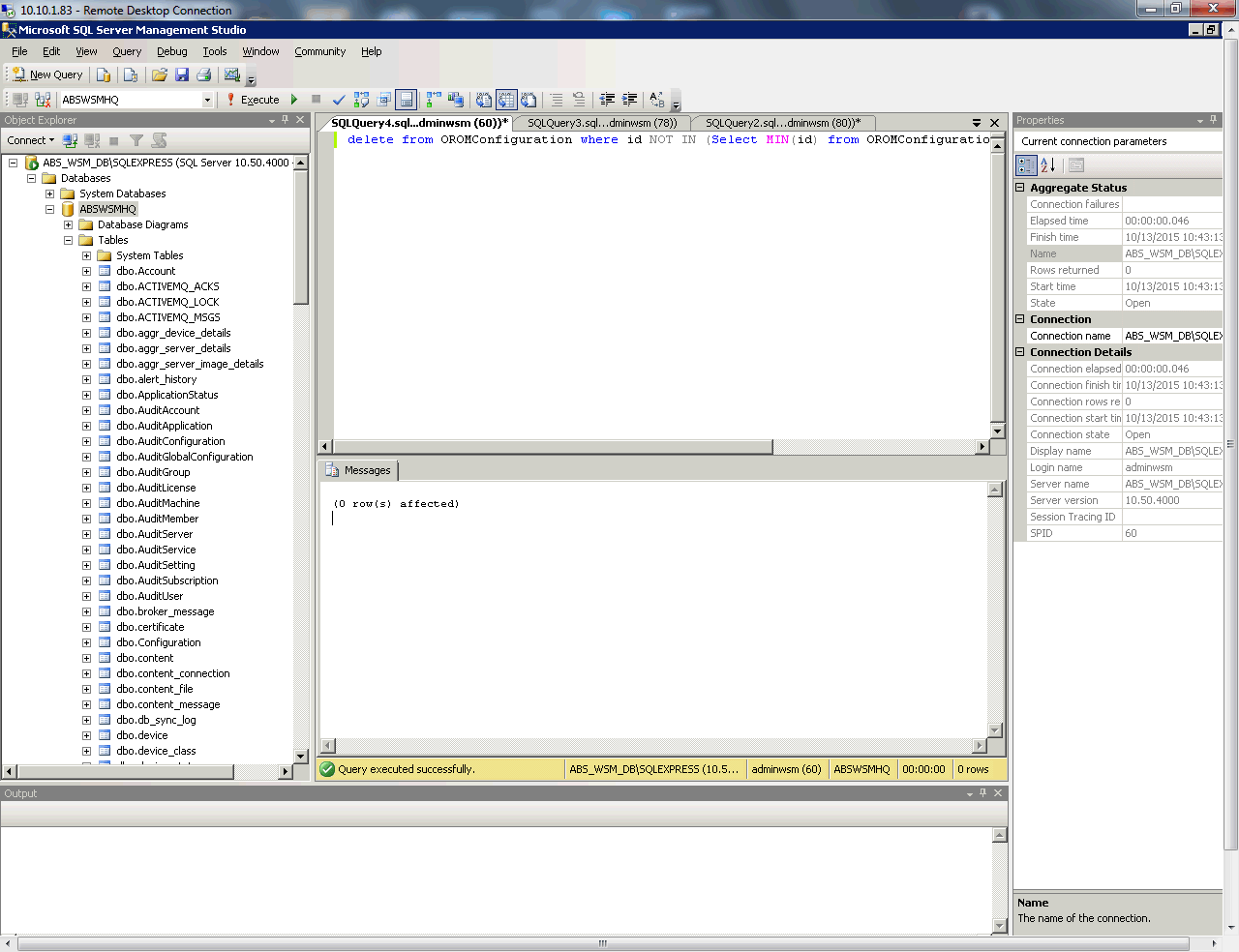
Task: Click the Execute button
Action: click(252, 100)
